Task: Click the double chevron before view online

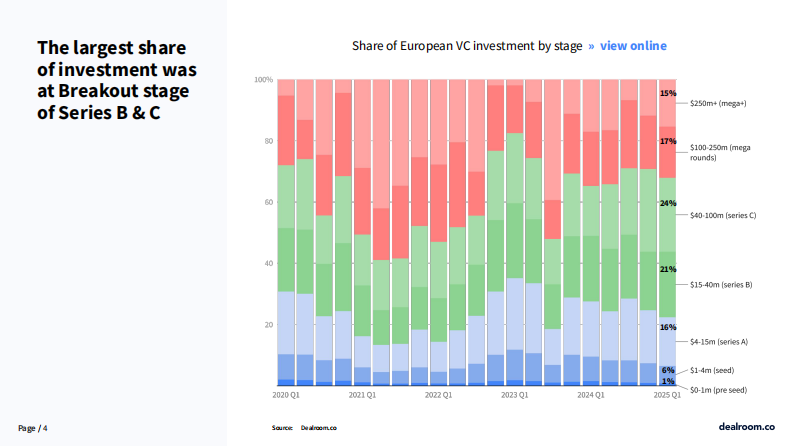Action: pos(591,46)
